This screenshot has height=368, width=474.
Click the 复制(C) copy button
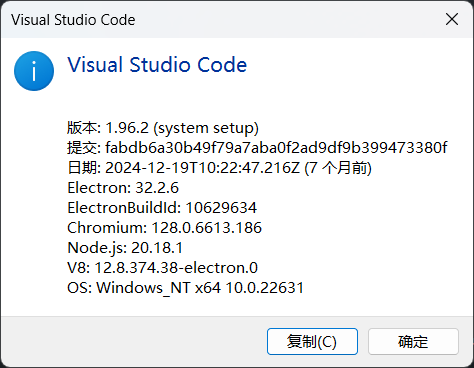pos(312,341)
